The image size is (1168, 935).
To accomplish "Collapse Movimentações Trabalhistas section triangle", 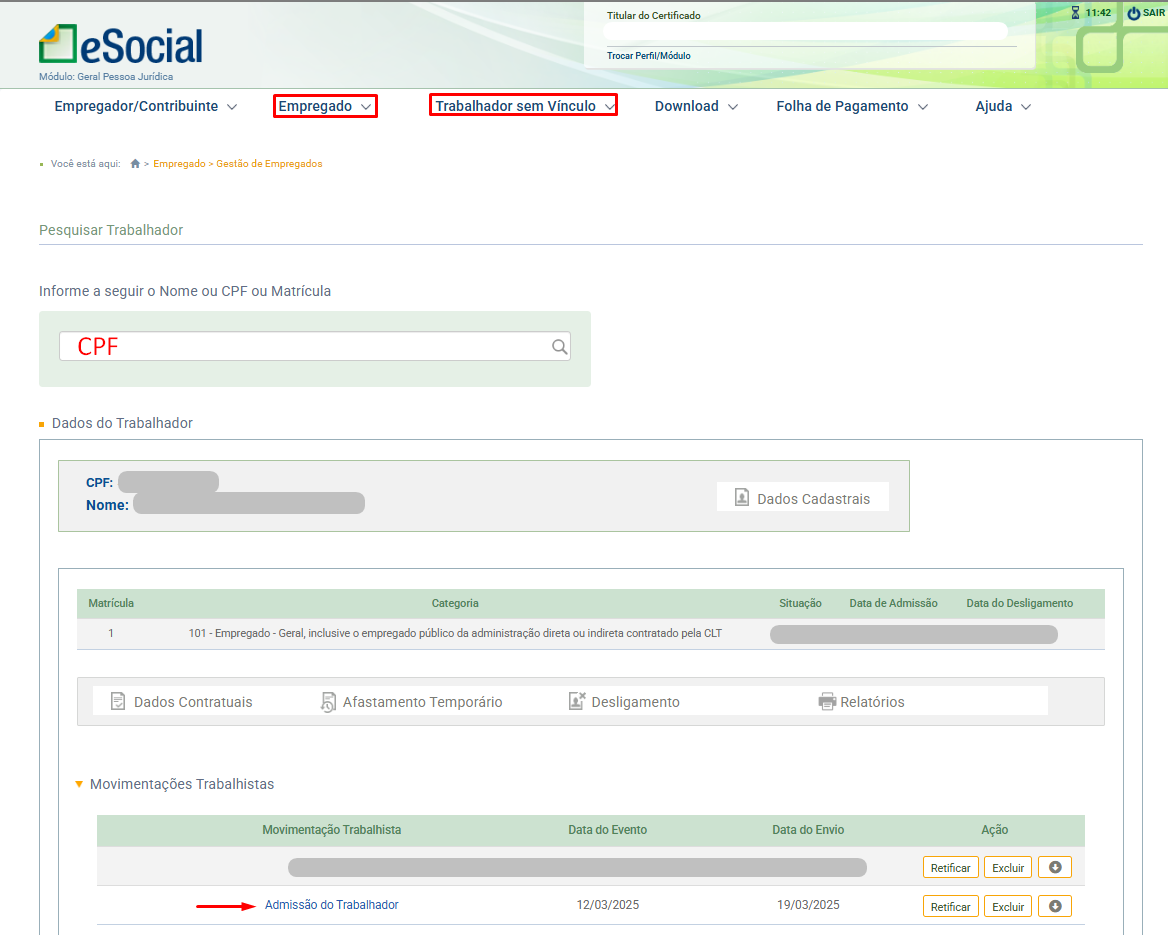I will [x=79, y=784].
